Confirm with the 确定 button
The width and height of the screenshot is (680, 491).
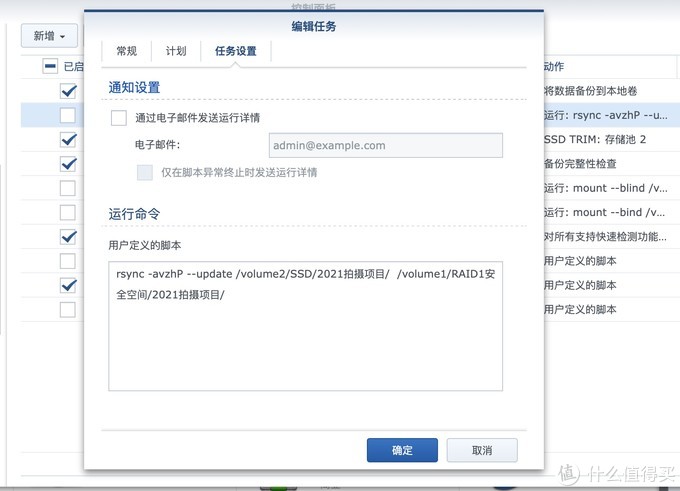402,450
